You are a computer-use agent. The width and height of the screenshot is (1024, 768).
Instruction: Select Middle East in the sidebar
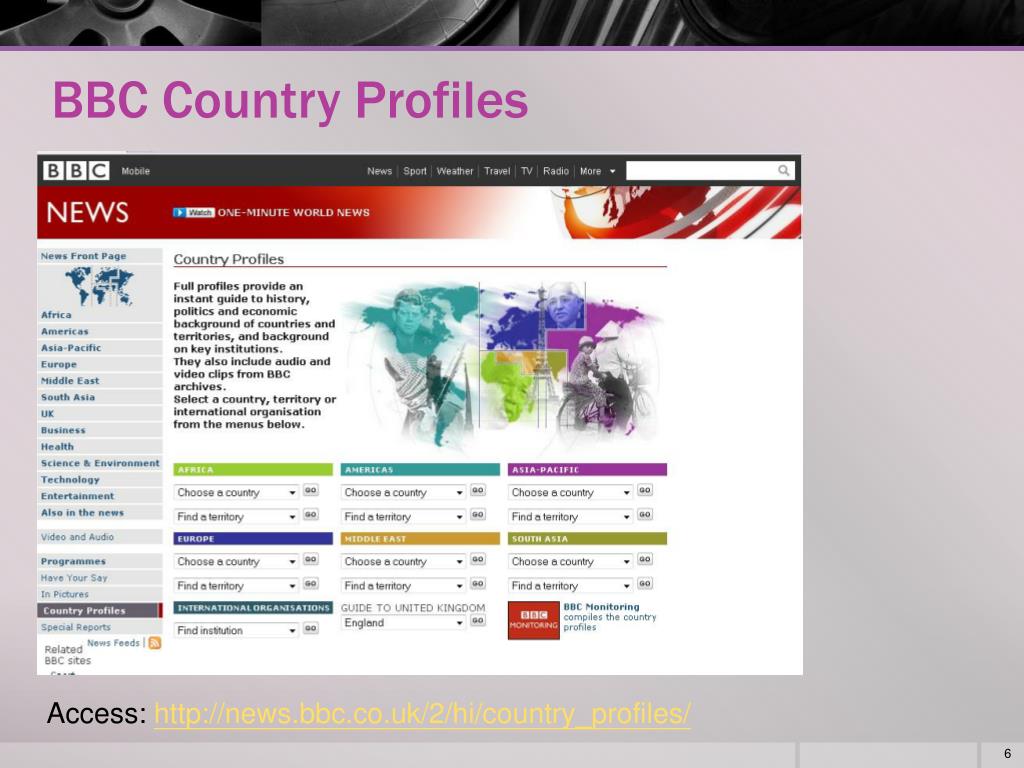(100, 381)
